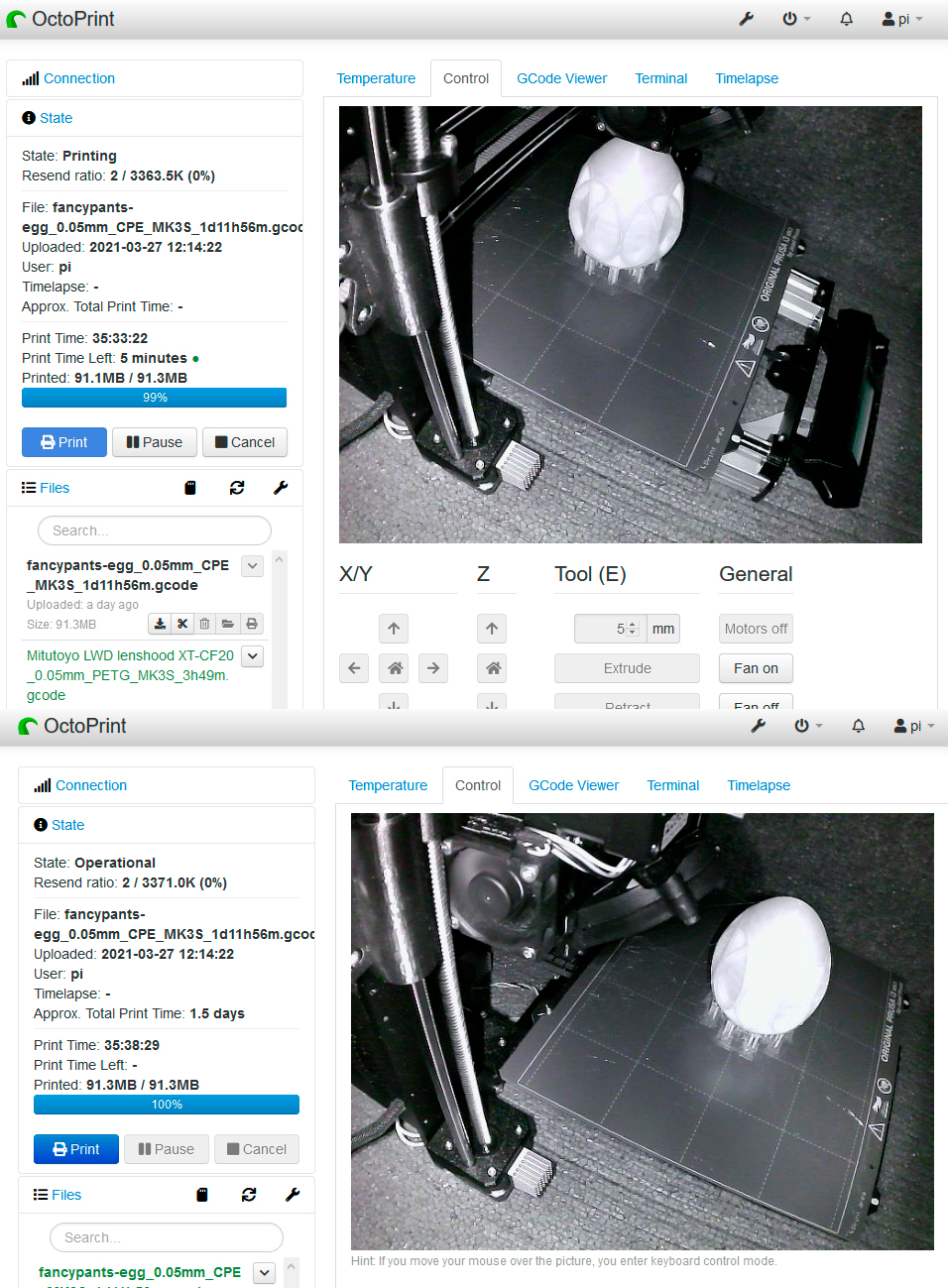The height and width of the screenshot is (1288, 948).
Task: Click the scissors icon for fancypants-egg file
Action: pos(182,624)
